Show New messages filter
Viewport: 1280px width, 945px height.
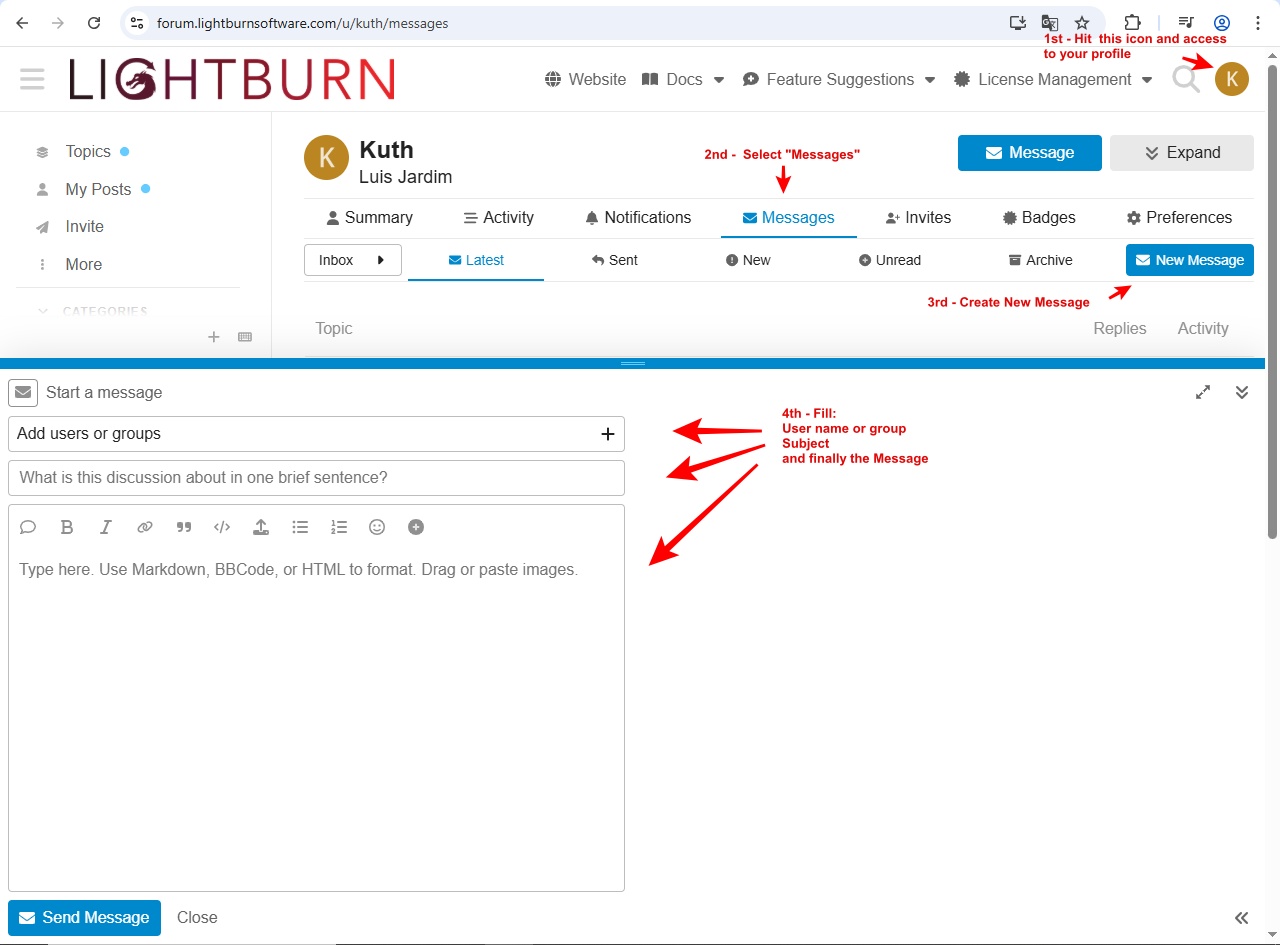[x=748, y=260]
